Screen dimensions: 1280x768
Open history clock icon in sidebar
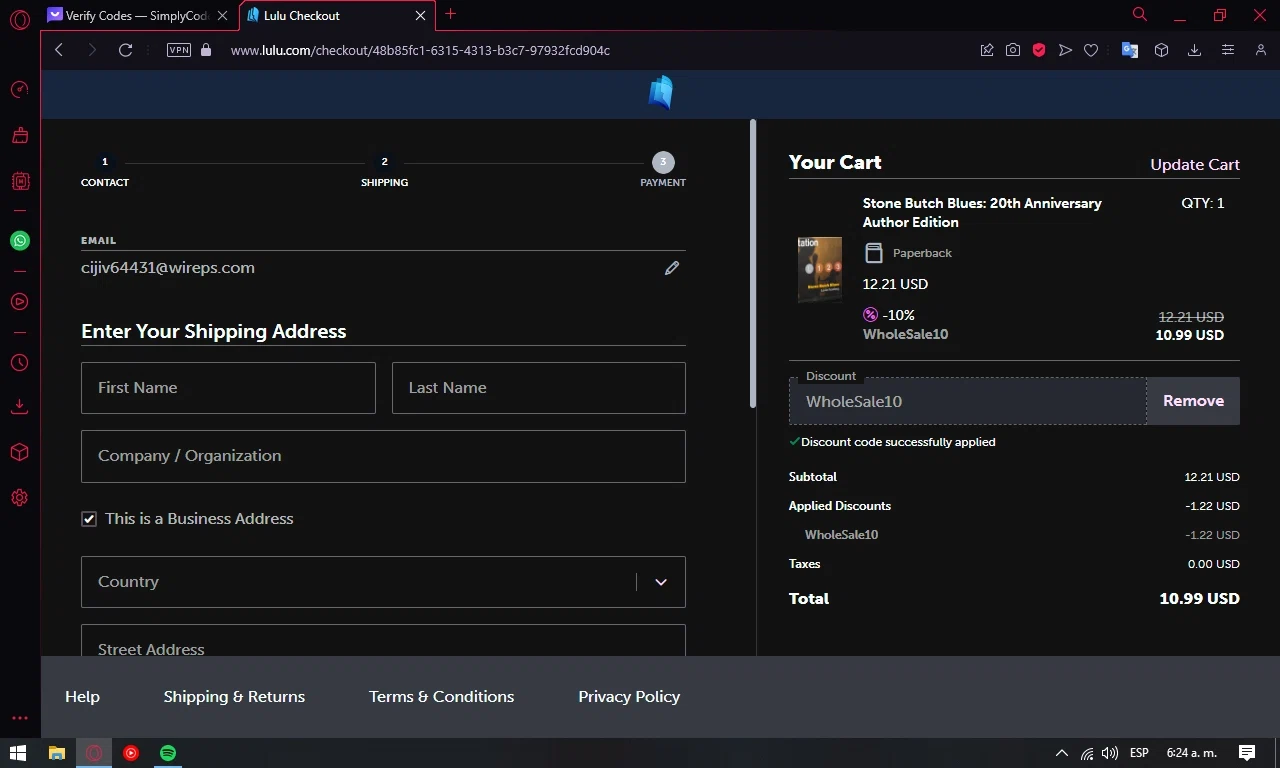pyautogui.click(x=20, y=363)
